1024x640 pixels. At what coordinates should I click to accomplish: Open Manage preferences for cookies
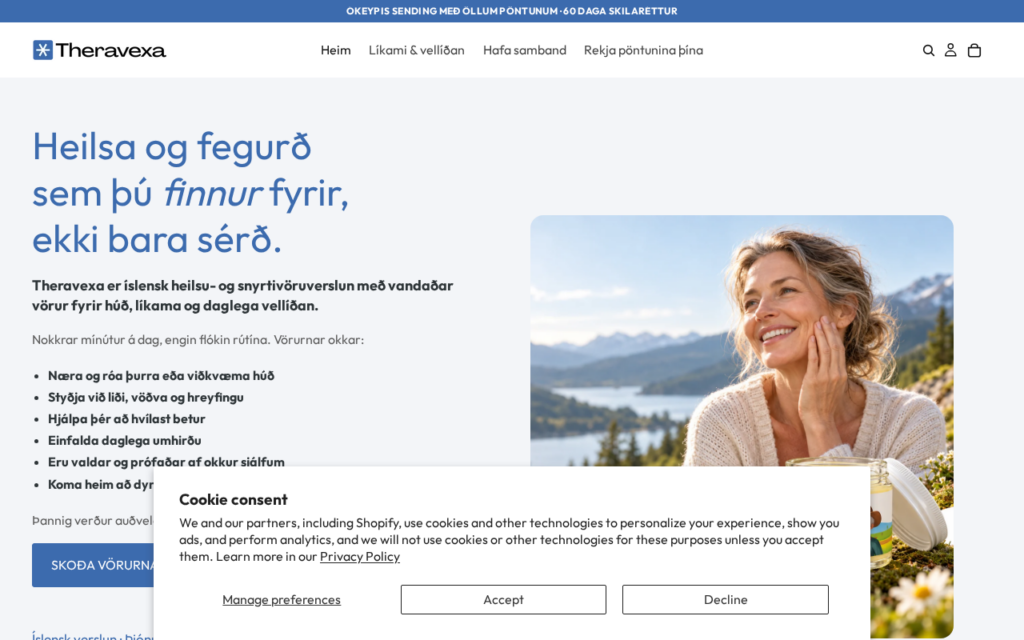coord(281,600)
